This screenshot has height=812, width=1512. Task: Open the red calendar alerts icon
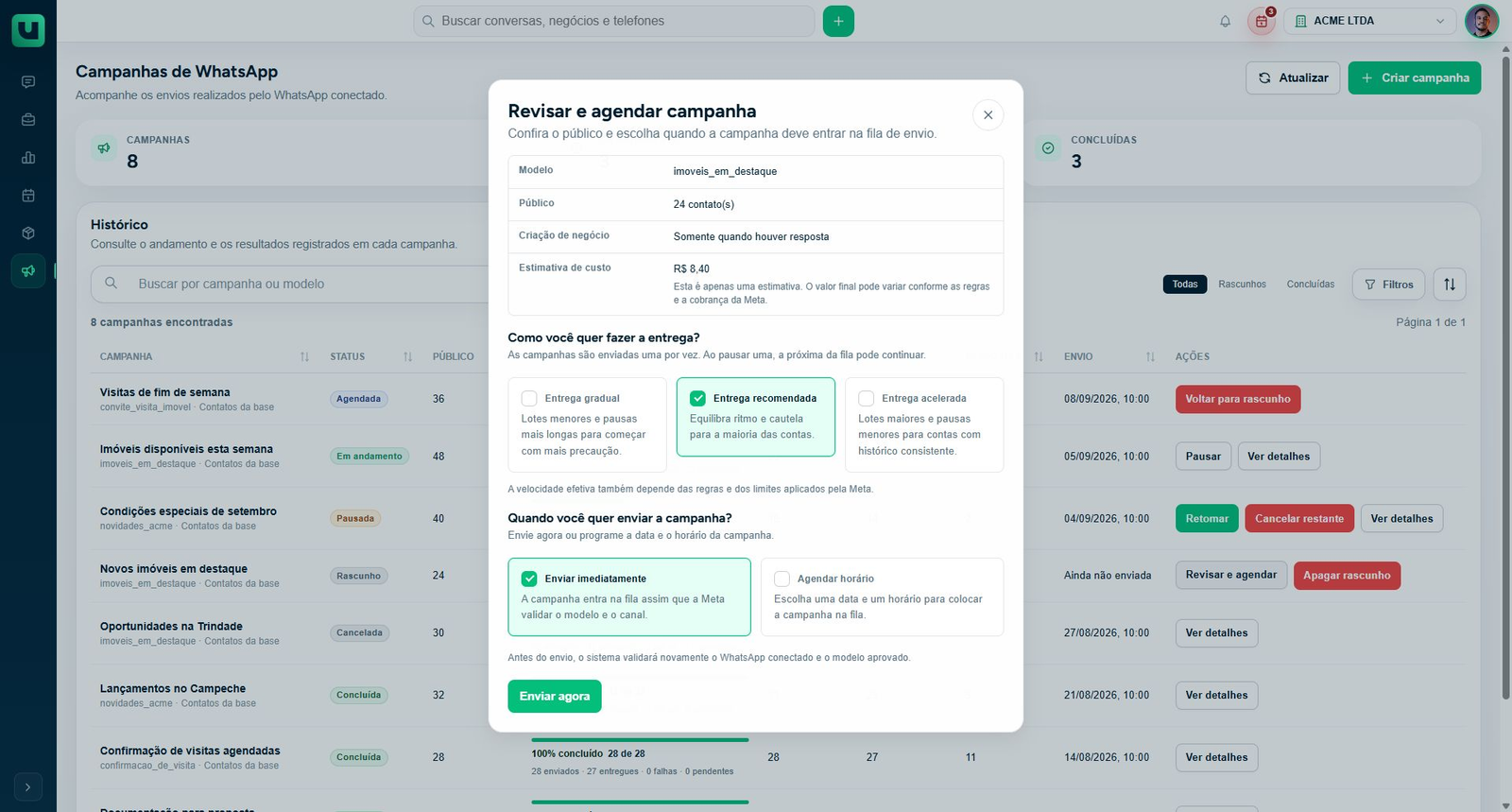coord(1262,21)
